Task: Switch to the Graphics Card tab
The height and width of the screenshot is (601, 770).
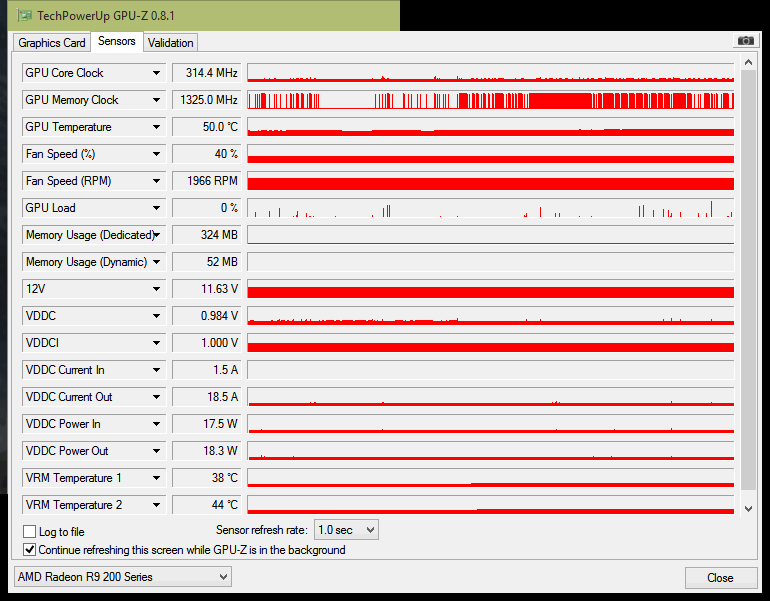Action: pyautogui.click(x=52, y=43)
